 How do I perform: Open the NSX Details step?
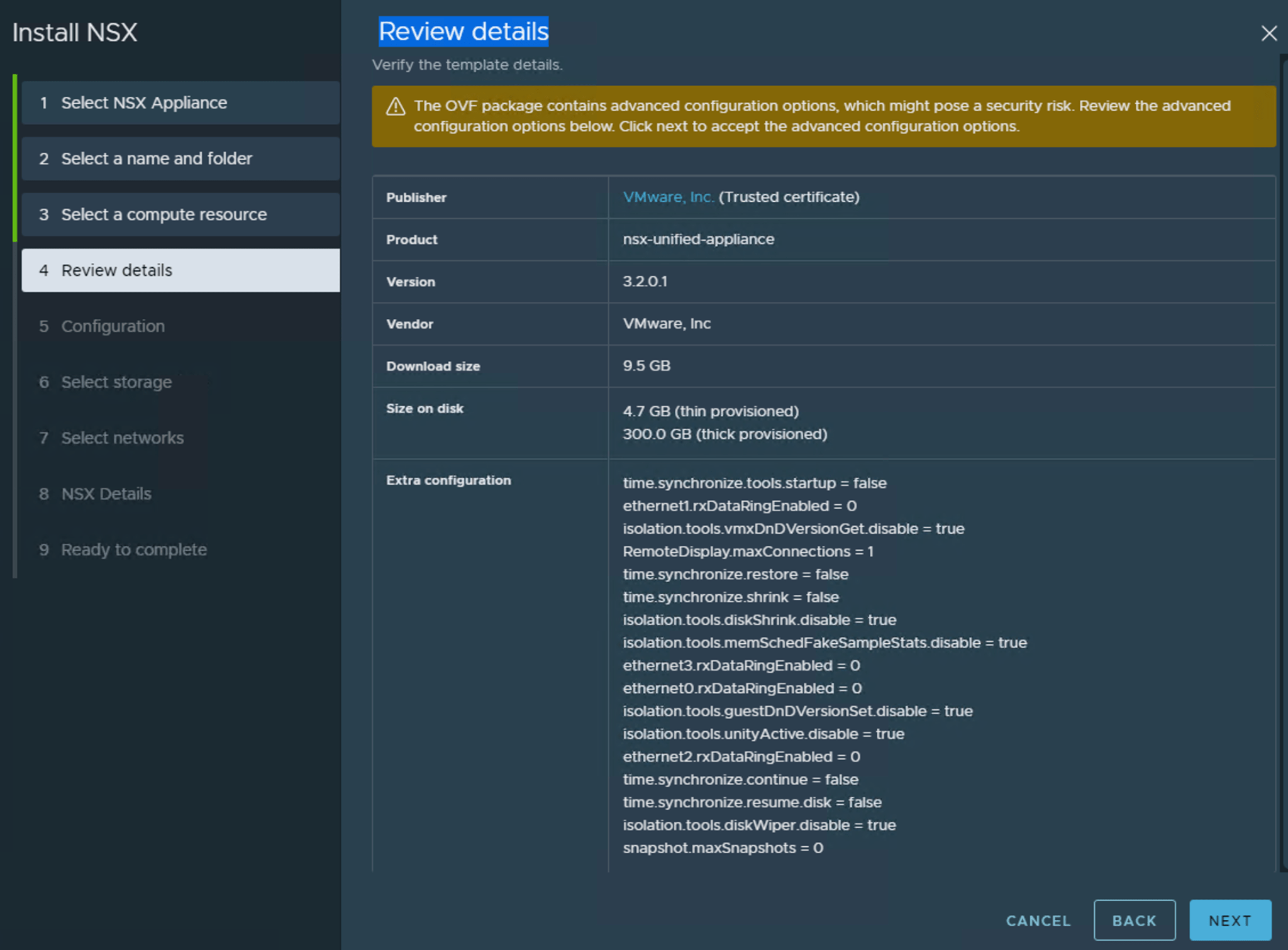(105, 494)
